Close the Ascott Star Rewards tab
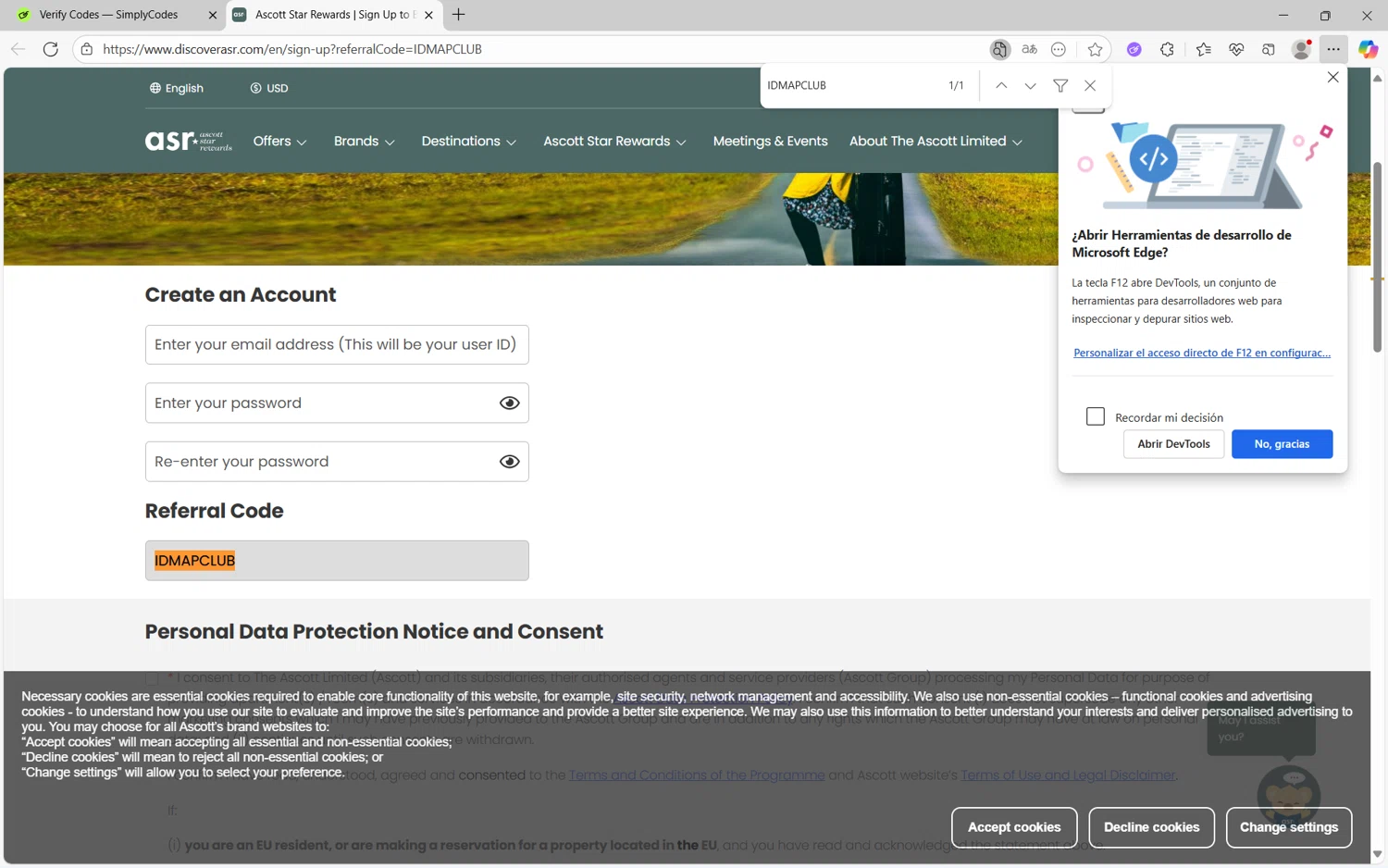 [x=428, y=15]
